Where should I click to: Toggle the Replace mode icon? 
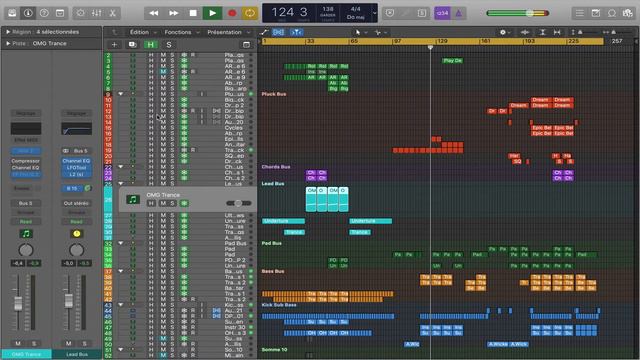pyautogui.click(x=390, y=13)
